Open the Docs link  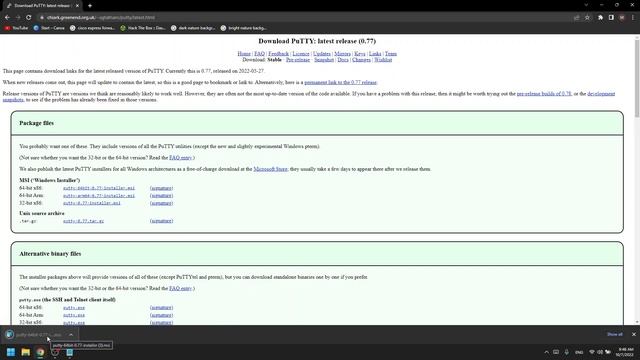(343, 60)
